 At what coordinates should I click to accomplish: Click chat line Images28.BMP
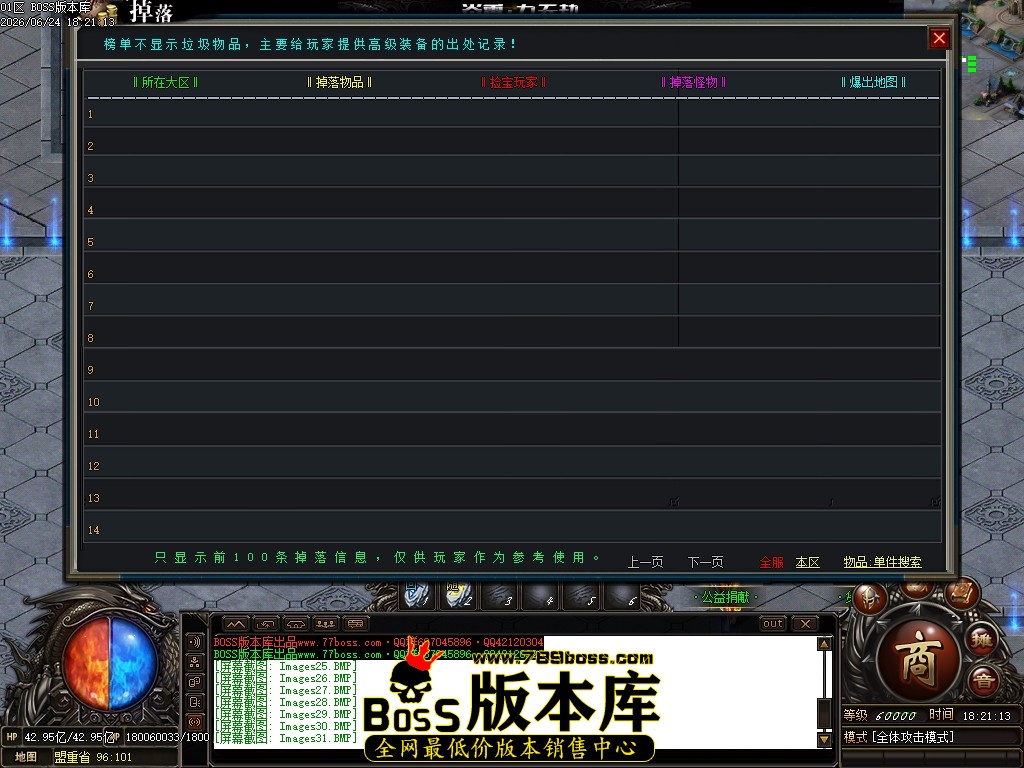tap(286, 702)
